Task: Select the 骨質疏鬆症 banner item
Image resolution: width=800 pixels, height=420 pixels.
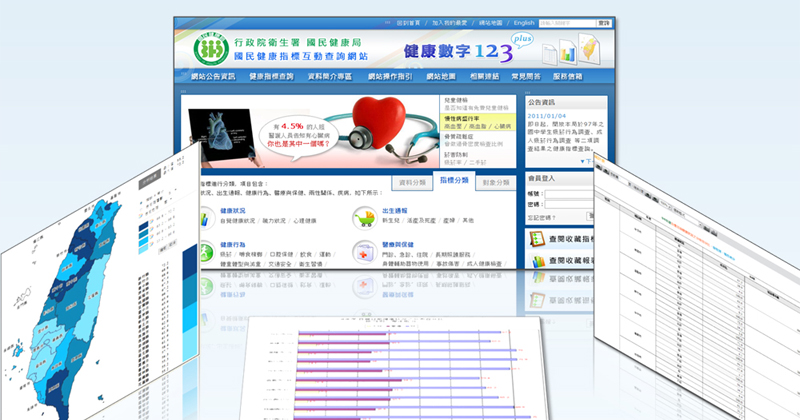Action: [x=478, y=140]
